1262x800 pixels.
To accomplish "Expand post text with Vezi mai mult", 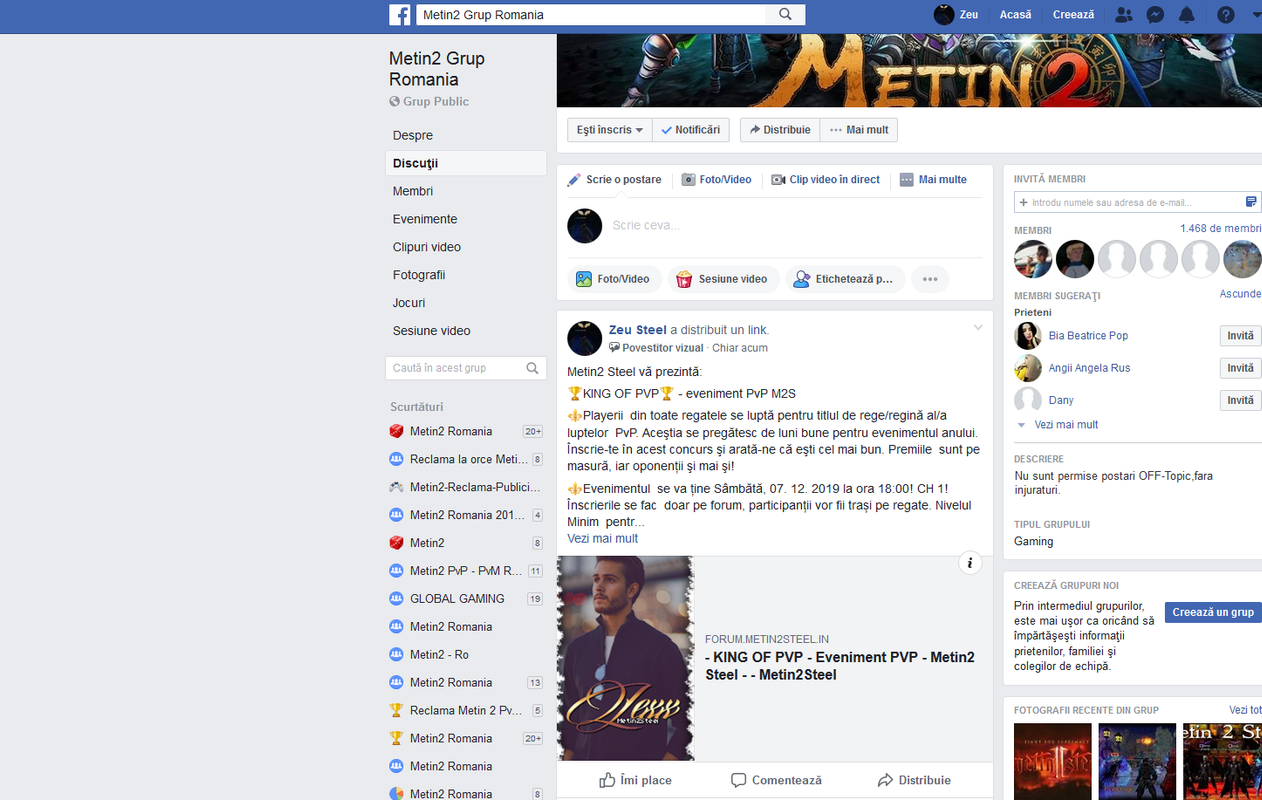I will (602, 539).
